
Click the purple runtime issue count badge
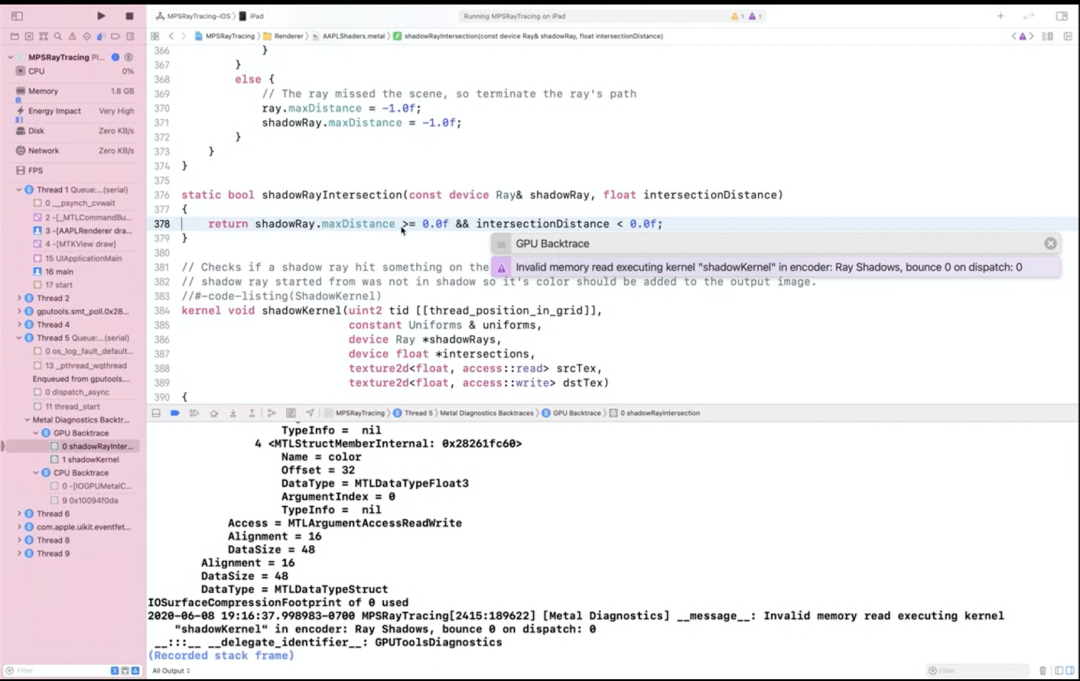pos(755,16)
